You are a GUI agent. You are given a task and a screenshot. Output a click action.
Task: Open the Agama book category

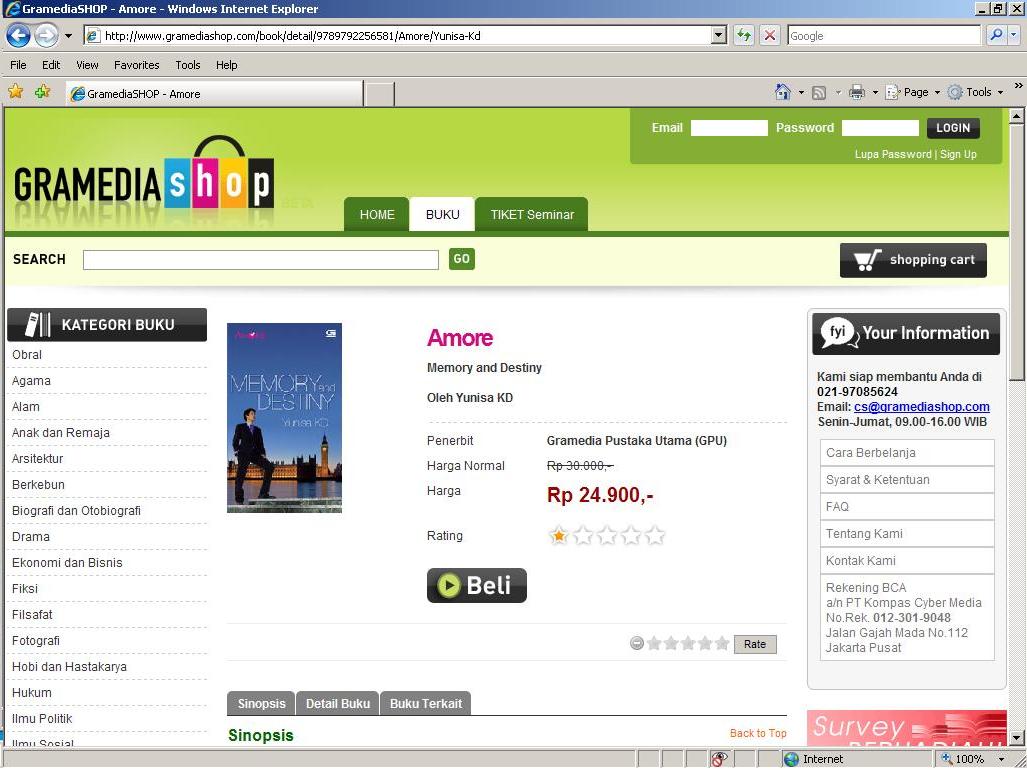pos(31,381)
